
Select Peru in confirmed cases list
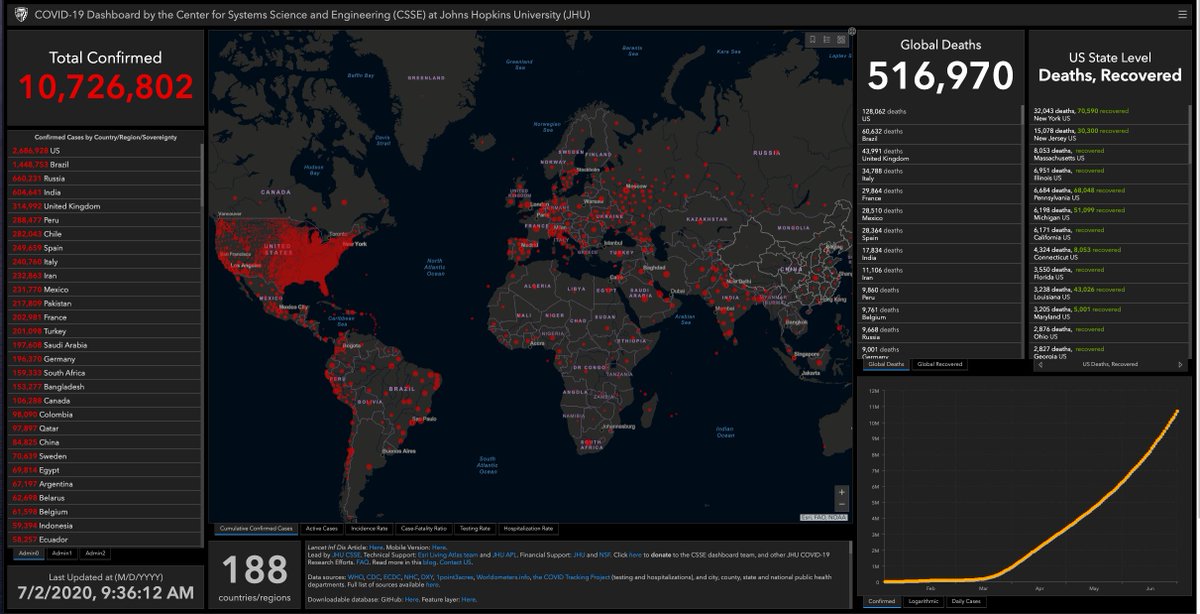105,220
